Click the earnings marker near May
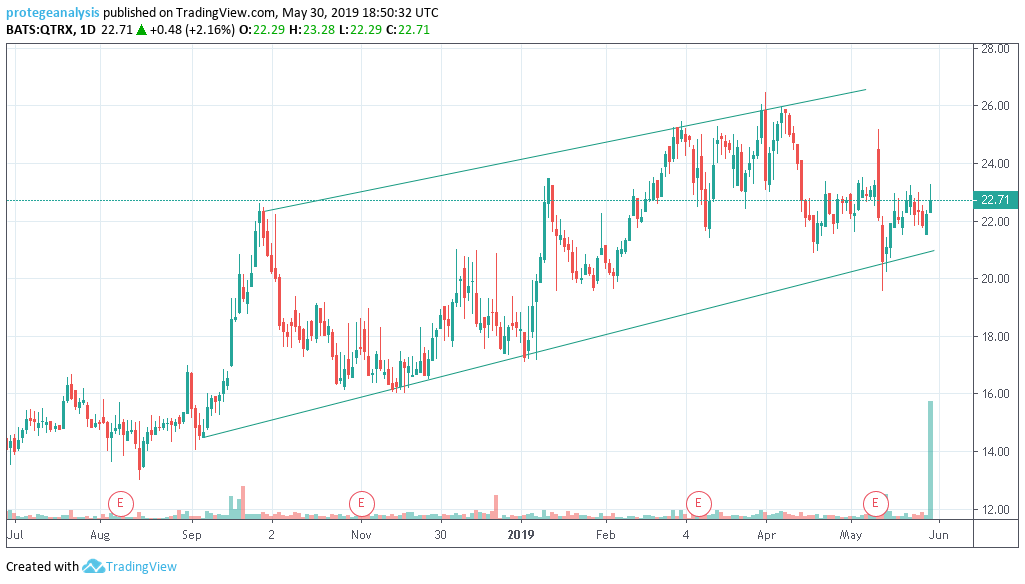Screen dimensions: 1025x584 [875, 504]
